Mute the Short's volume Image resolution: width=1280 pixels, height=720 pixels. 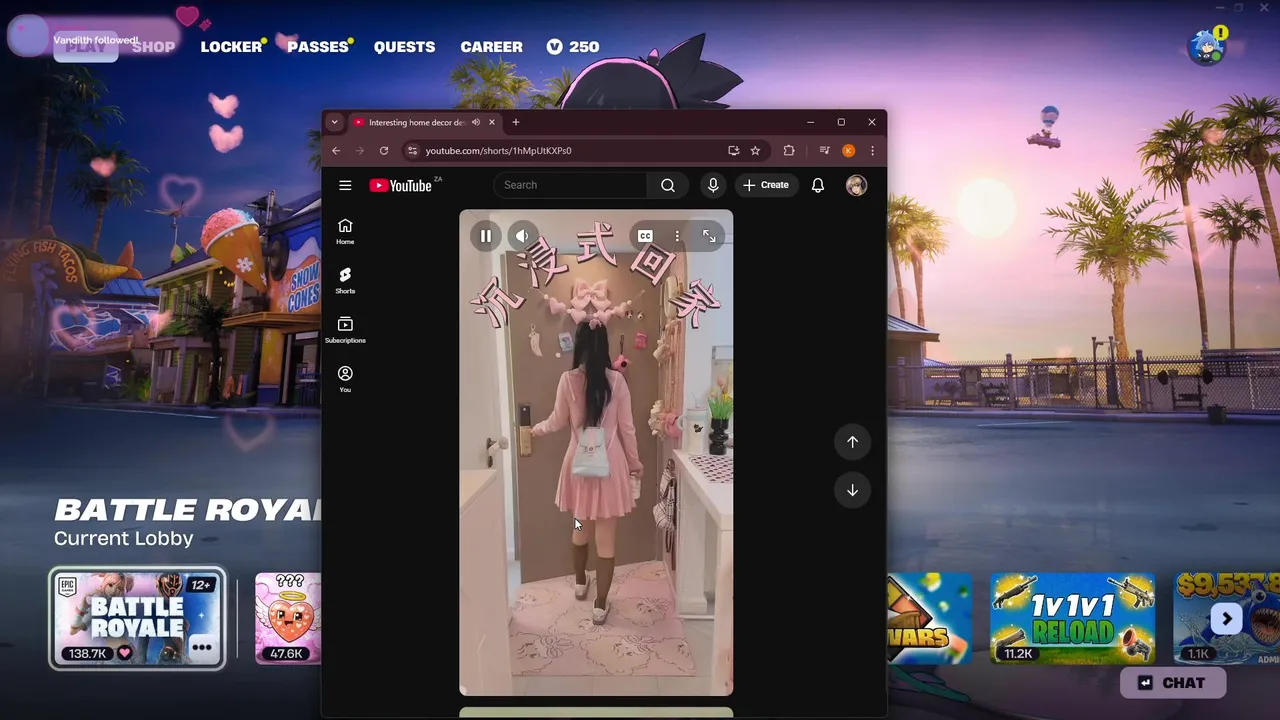coord(522,236)
